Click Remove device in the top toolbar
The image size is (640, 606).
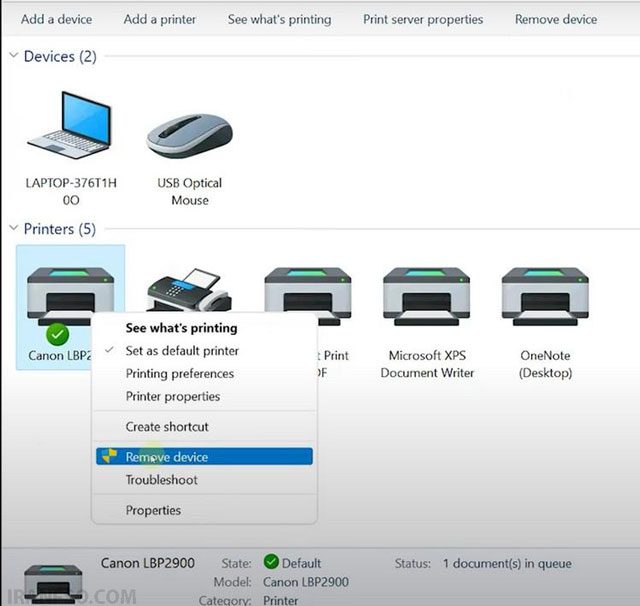pos(556,19)
